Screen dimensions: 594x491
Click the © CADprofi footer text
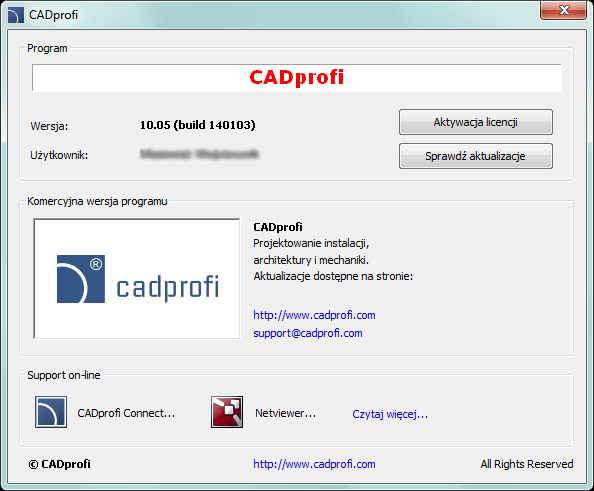tap(59, 464)
